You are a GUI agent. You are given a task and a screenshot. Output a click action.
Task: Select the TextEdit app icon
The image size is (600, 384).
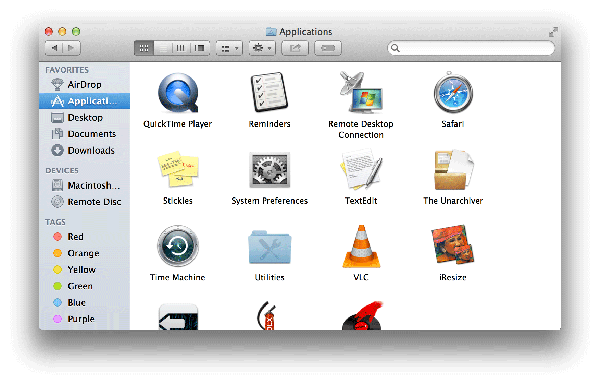pyautogui.click(x=361, y=169)
